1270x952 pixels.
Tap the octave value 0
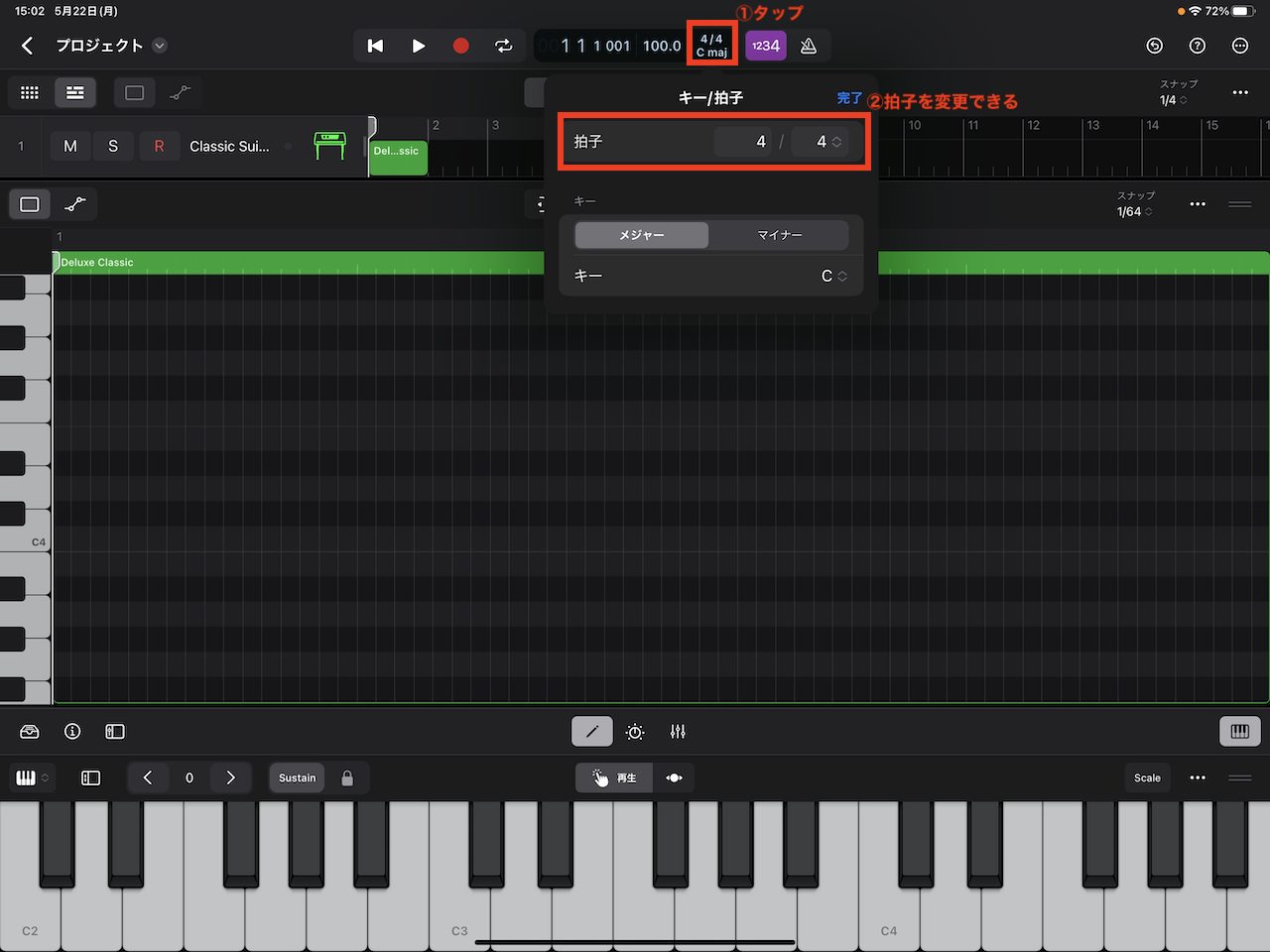[x=190, y=778]
